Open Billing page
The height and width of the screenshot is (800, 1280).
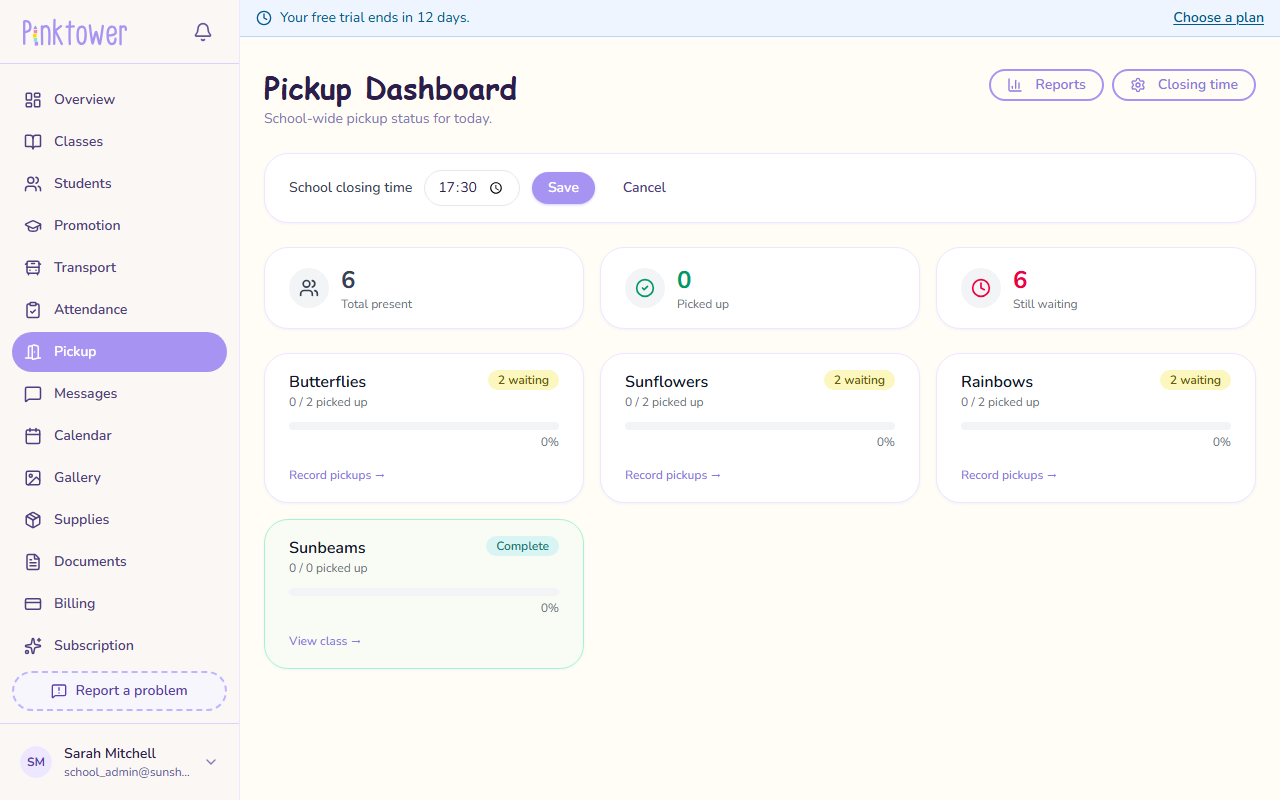coord(119,604)
